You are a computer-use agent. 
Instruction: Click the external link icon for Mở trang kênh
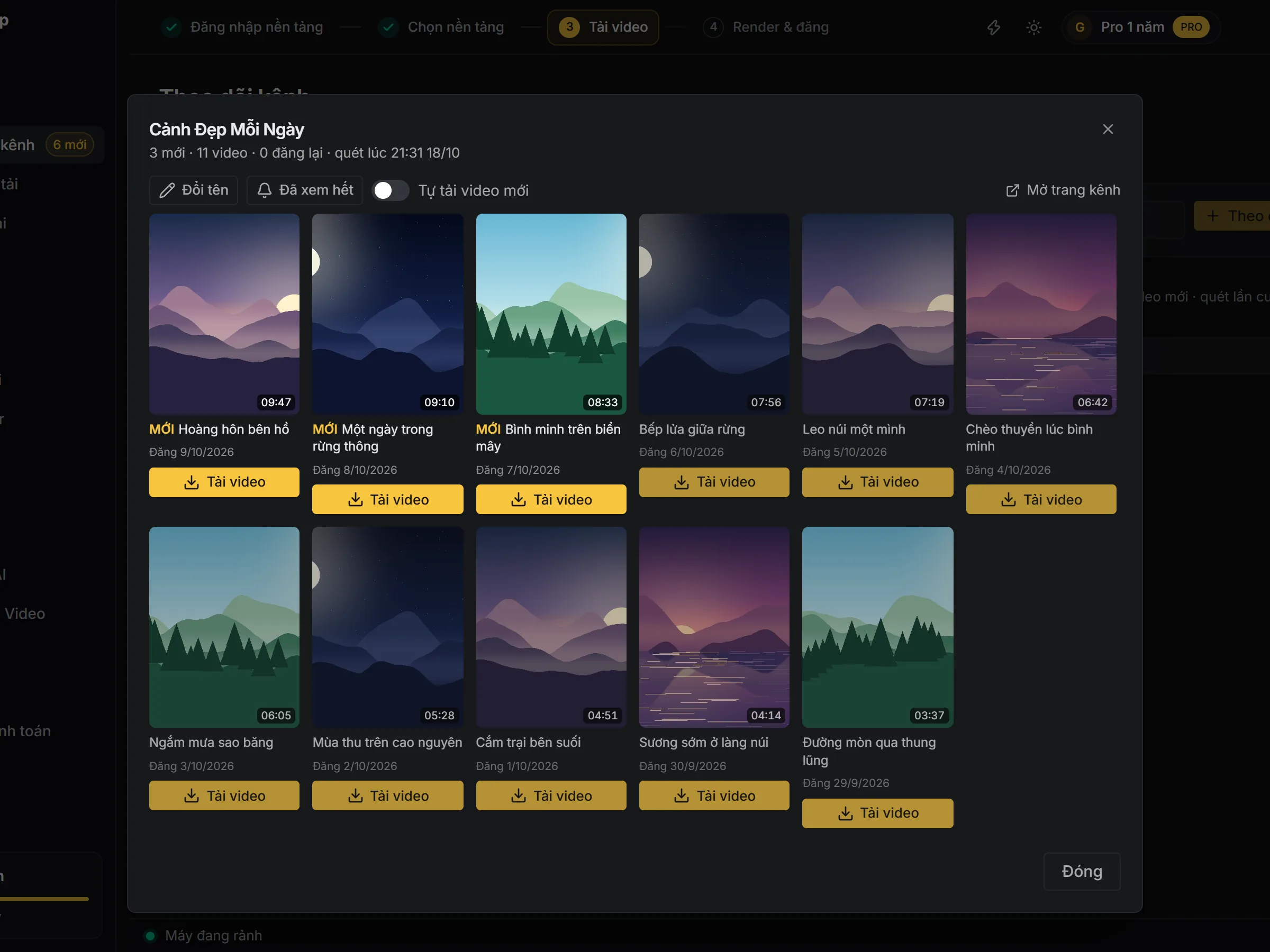1012,190
